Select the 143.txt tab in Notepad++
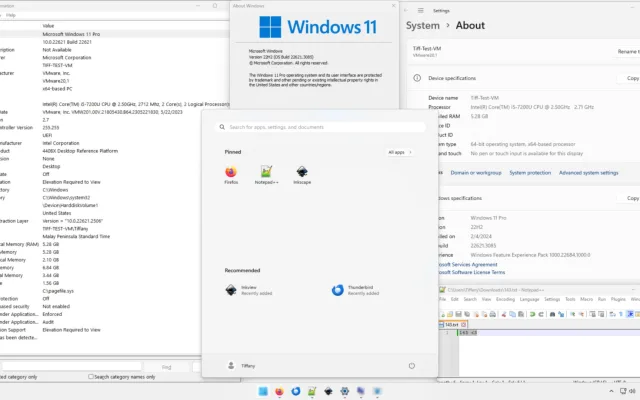The height and width of the screenshot is (400, 640). click(452, 324)
